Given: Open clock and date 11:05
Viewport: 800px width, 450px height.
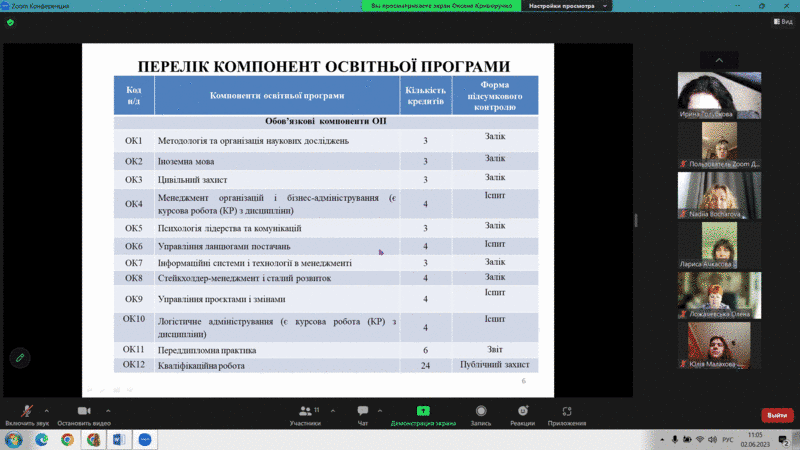Looking at the screenshot, I should [755, 439].
